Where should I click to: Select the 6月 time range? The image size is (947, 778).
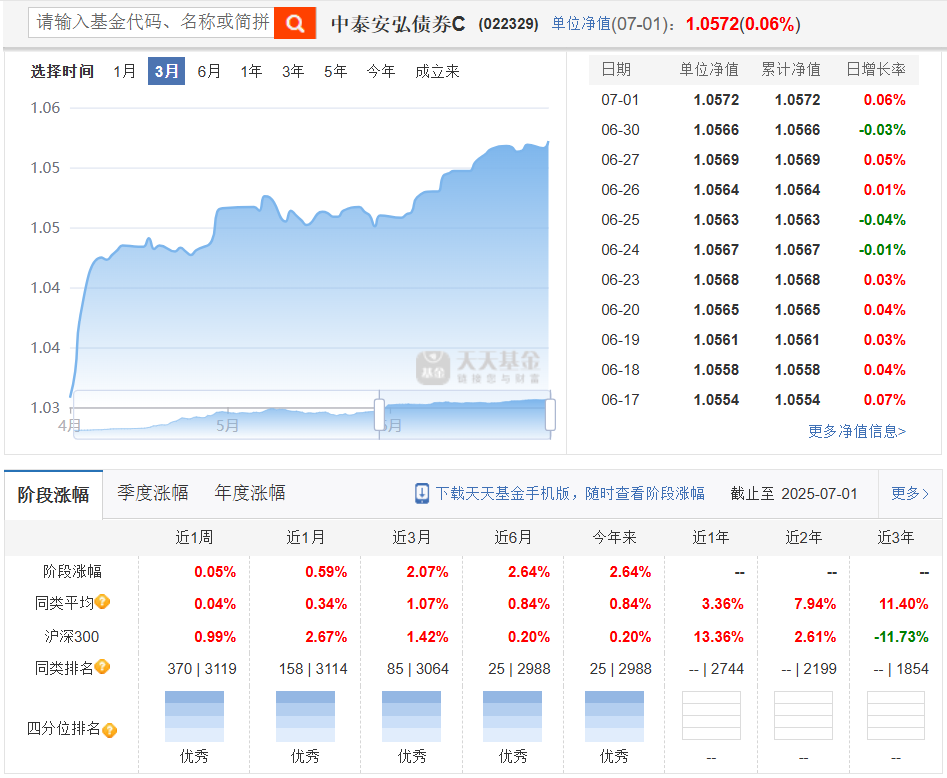(209, 71)
